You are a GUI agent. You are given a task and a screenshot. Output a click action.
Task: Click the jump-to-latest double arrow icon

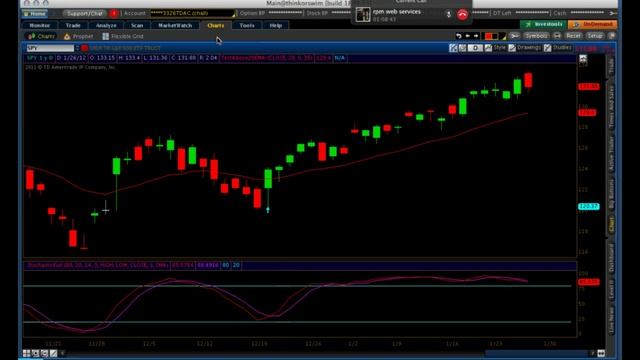601,353
